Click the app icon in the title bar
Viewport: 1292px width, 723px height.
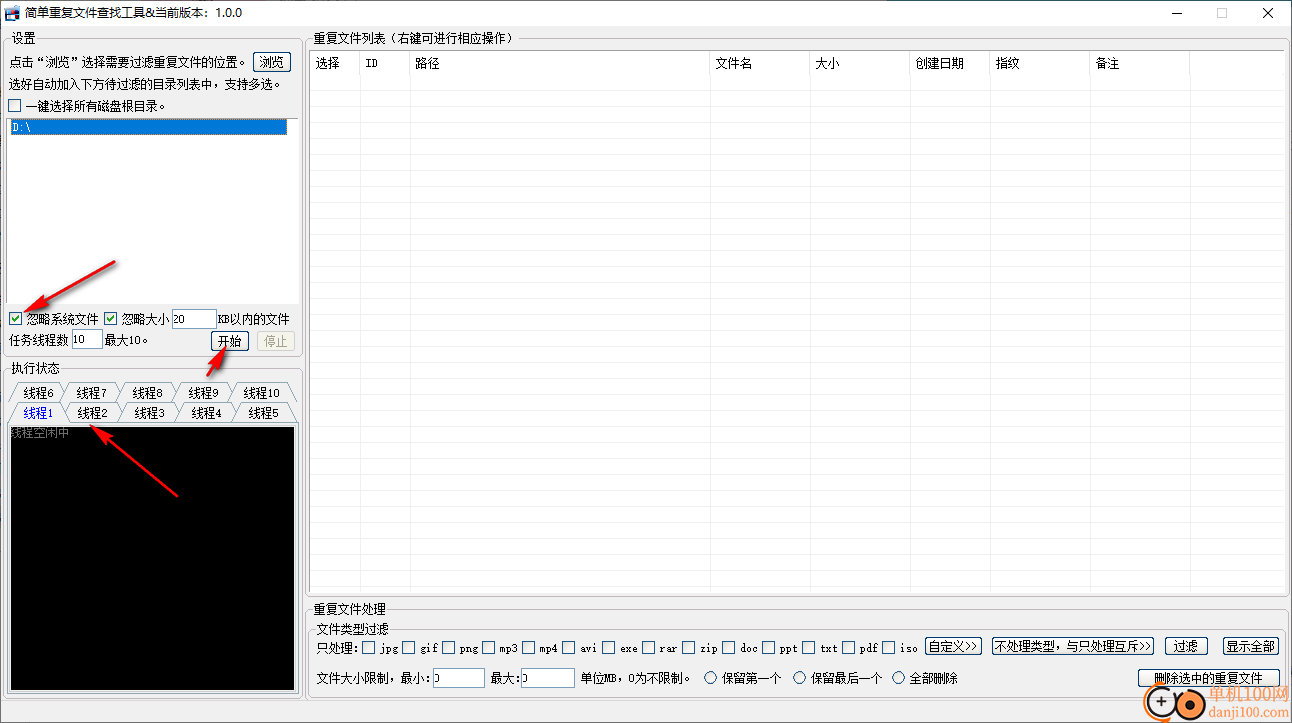[12, 13]
